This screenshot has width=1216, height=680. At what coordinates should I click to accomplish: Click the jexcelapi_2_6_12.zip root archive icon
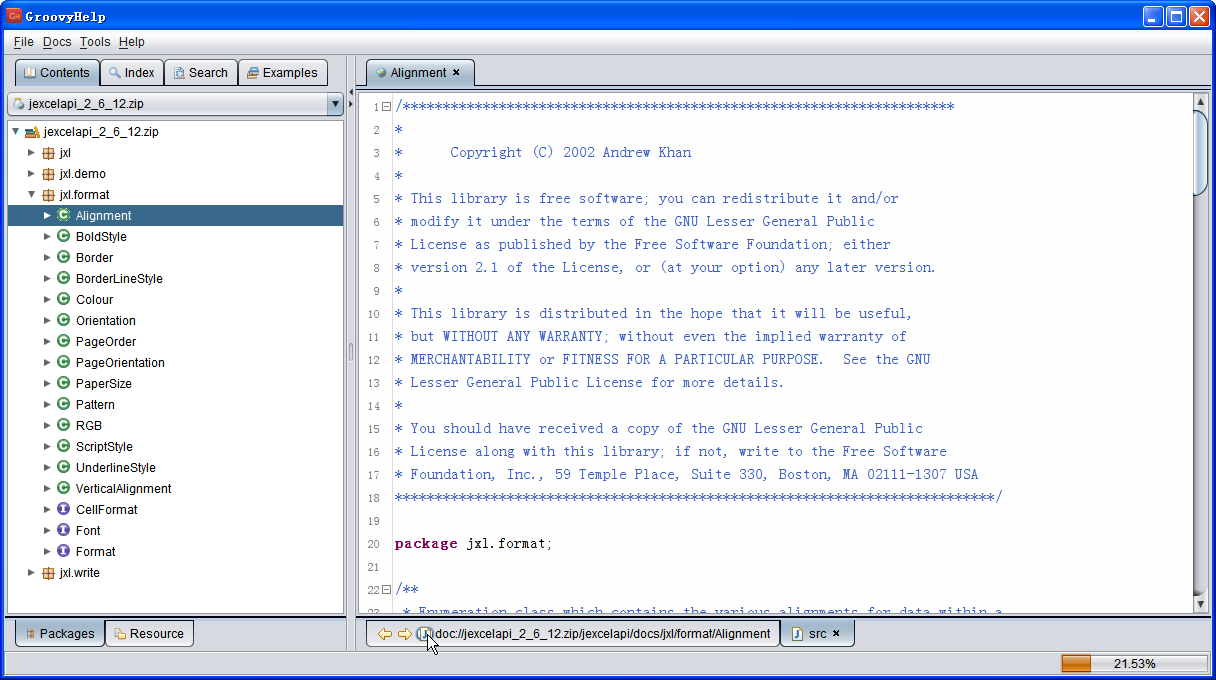tap(32, 132)
